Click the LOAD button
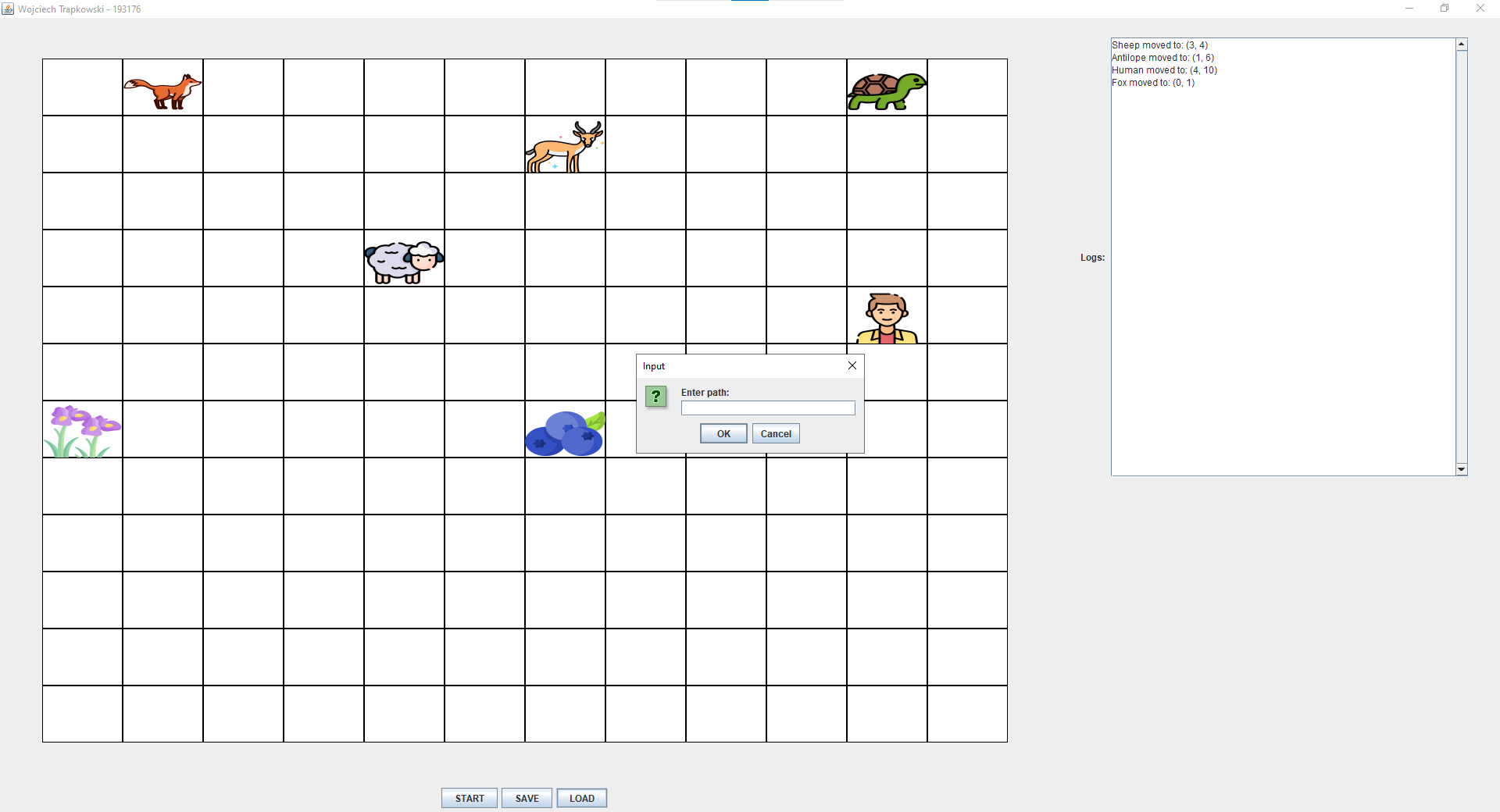1500x812 pixels. pyautogui.click(x=582, y=798)
